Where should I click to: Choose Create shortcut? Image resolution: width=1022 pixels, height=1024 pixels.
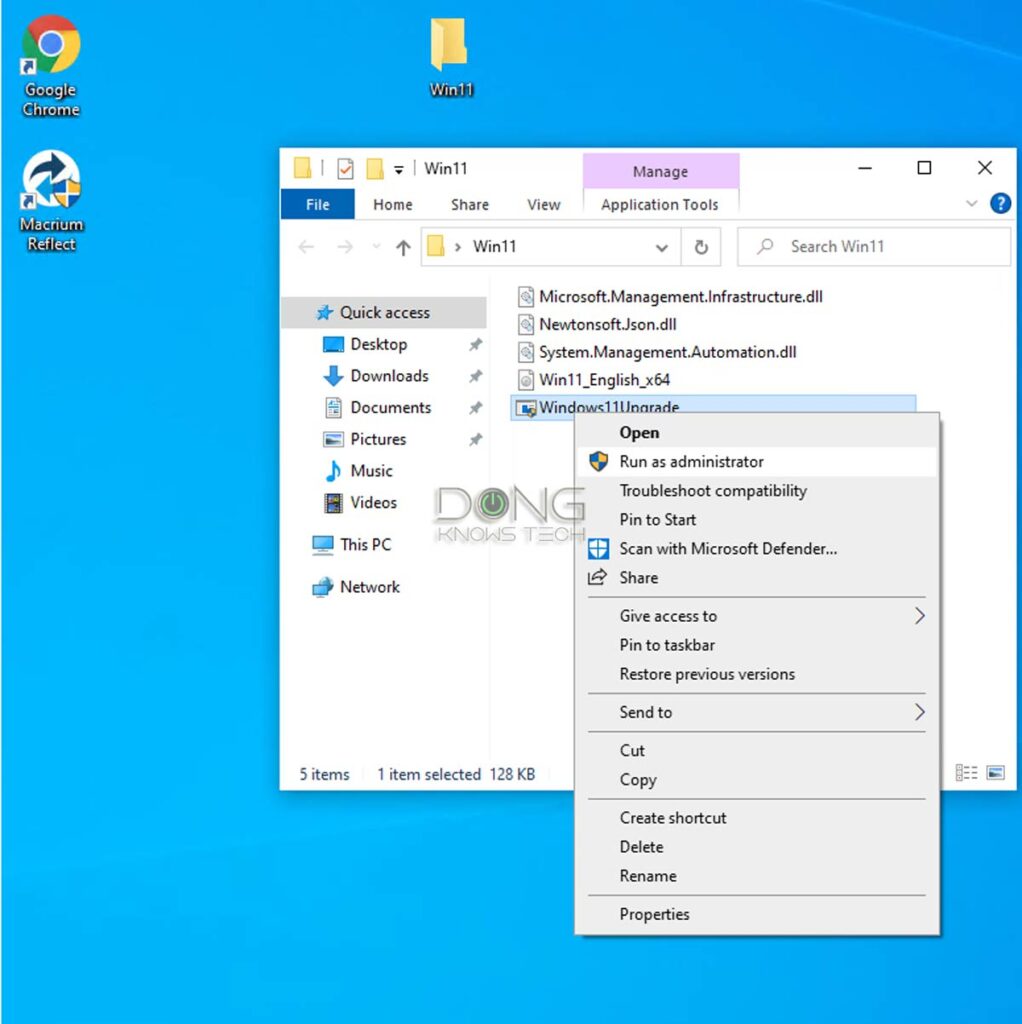[757, 818]
